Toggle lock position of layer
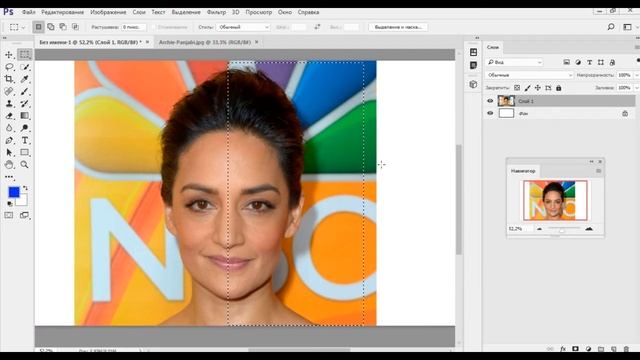The image size is (640, 360). coord(538,88)
